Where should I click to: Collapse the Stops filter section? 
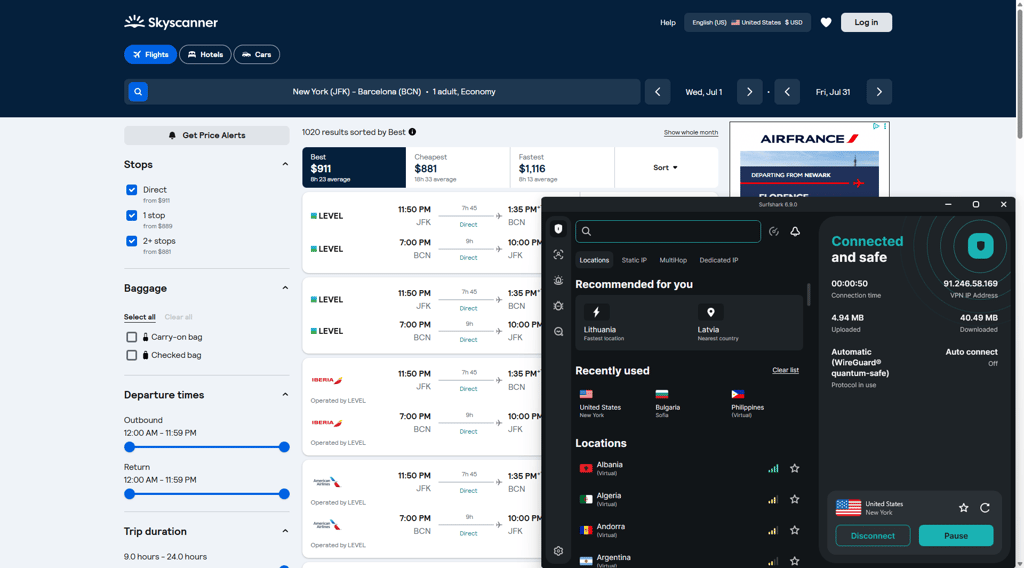click(x=285, y=165)
